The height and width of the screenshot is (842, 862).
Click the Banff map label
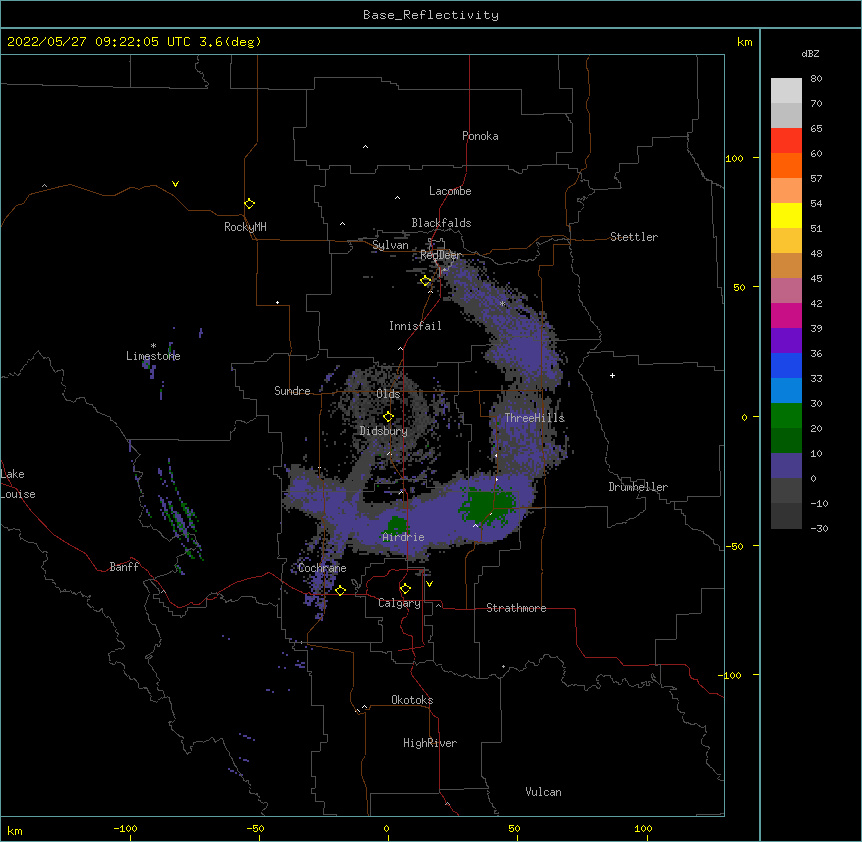(x=124, y=567)
